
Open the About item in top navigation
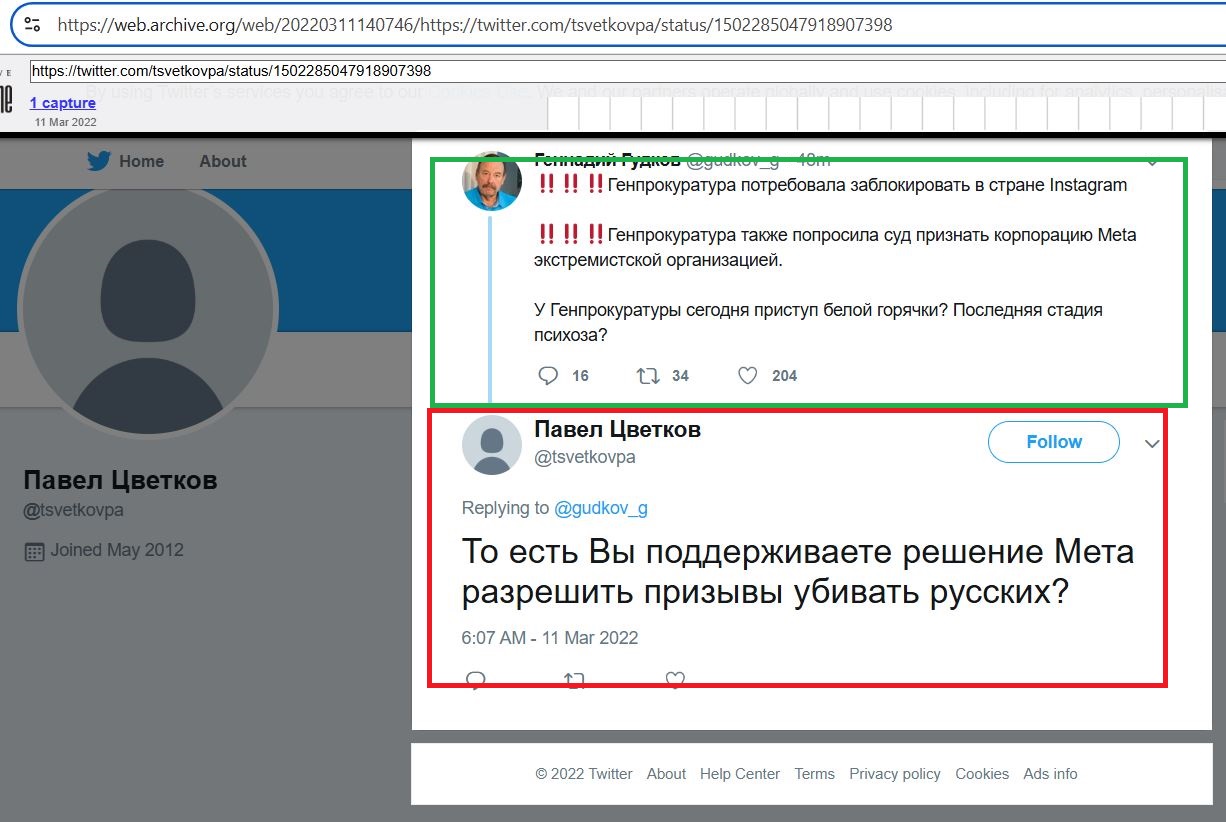coord(223,161)
